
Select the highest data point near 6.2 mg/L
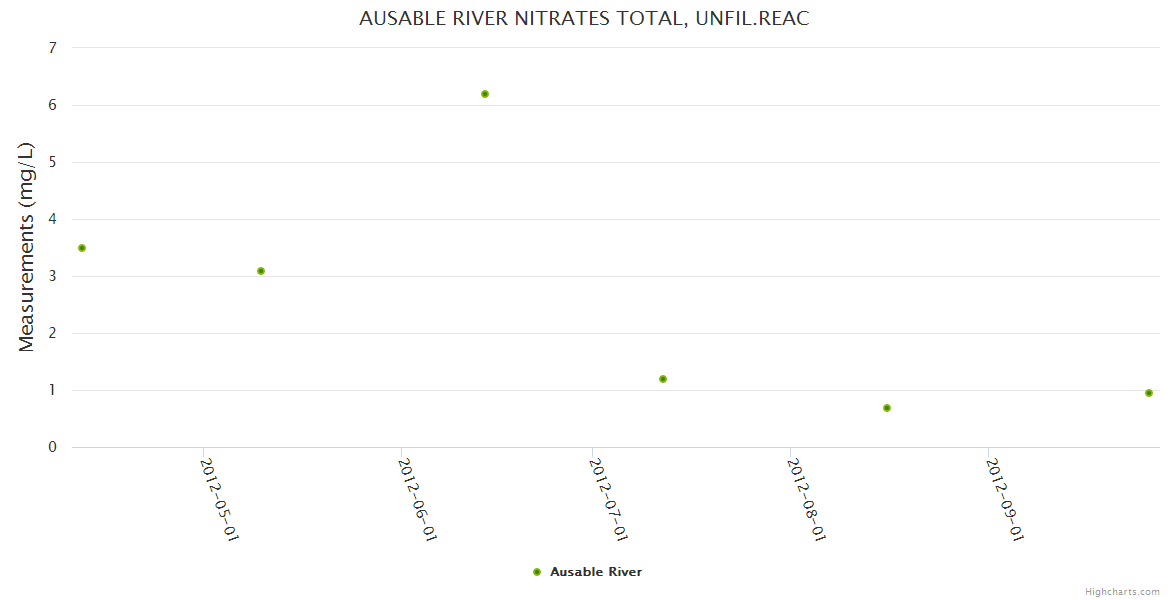(485, 94)
